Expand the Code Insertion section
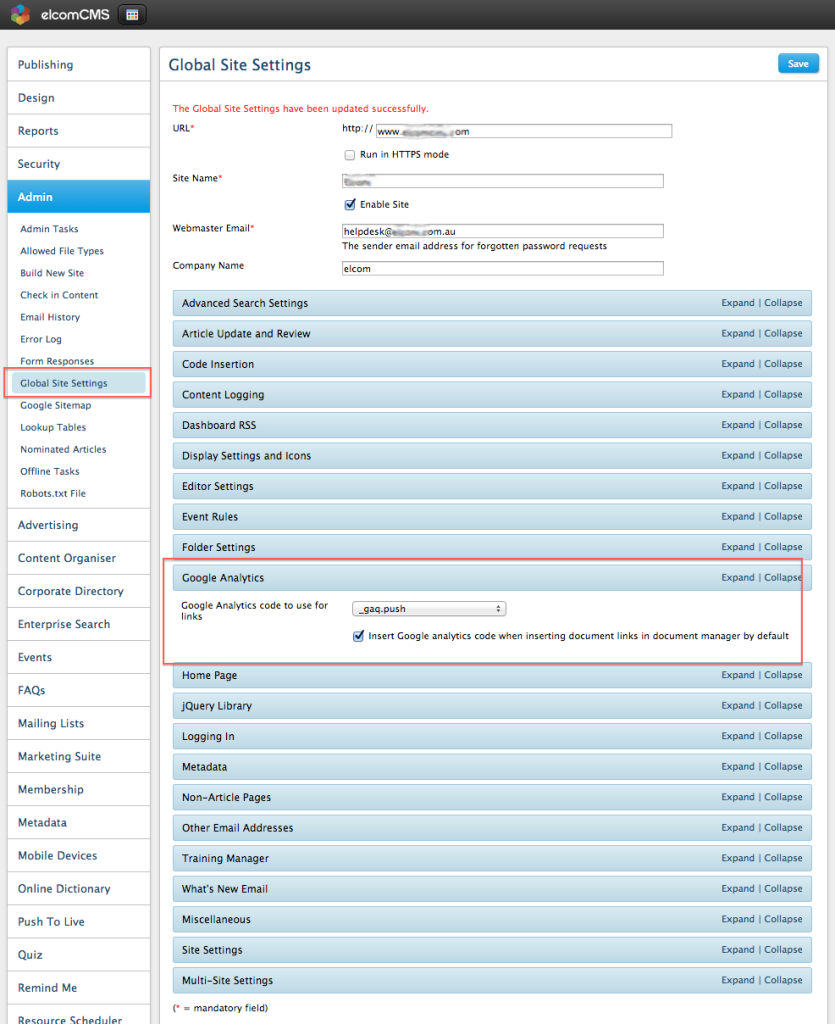Viewport: 835px width, 1024px height. point(737,363)
